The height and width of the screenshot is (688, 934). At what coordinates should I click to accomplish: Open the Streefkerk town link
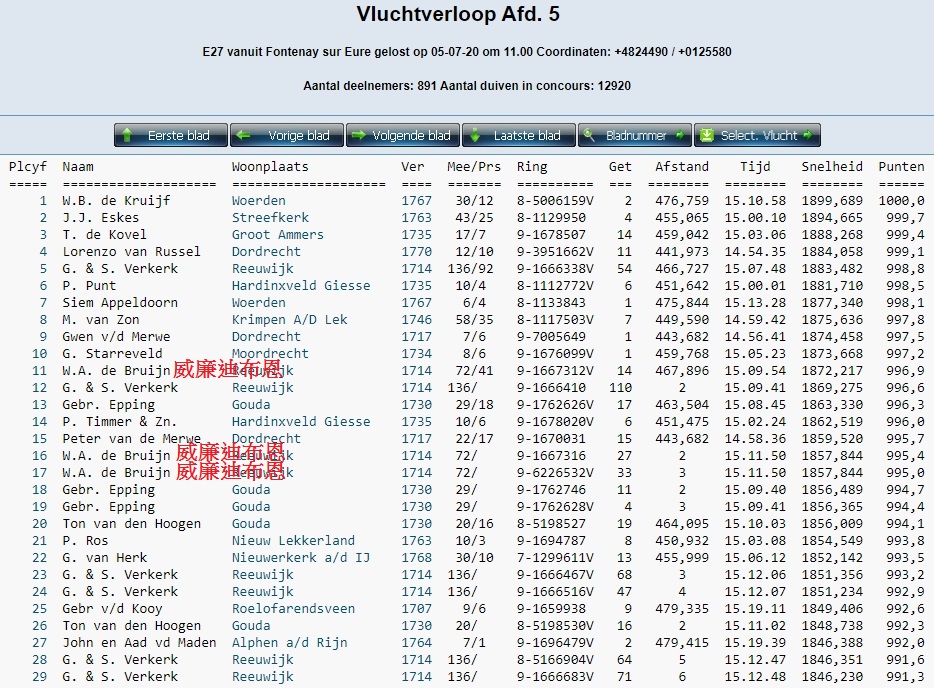[270, 217]
